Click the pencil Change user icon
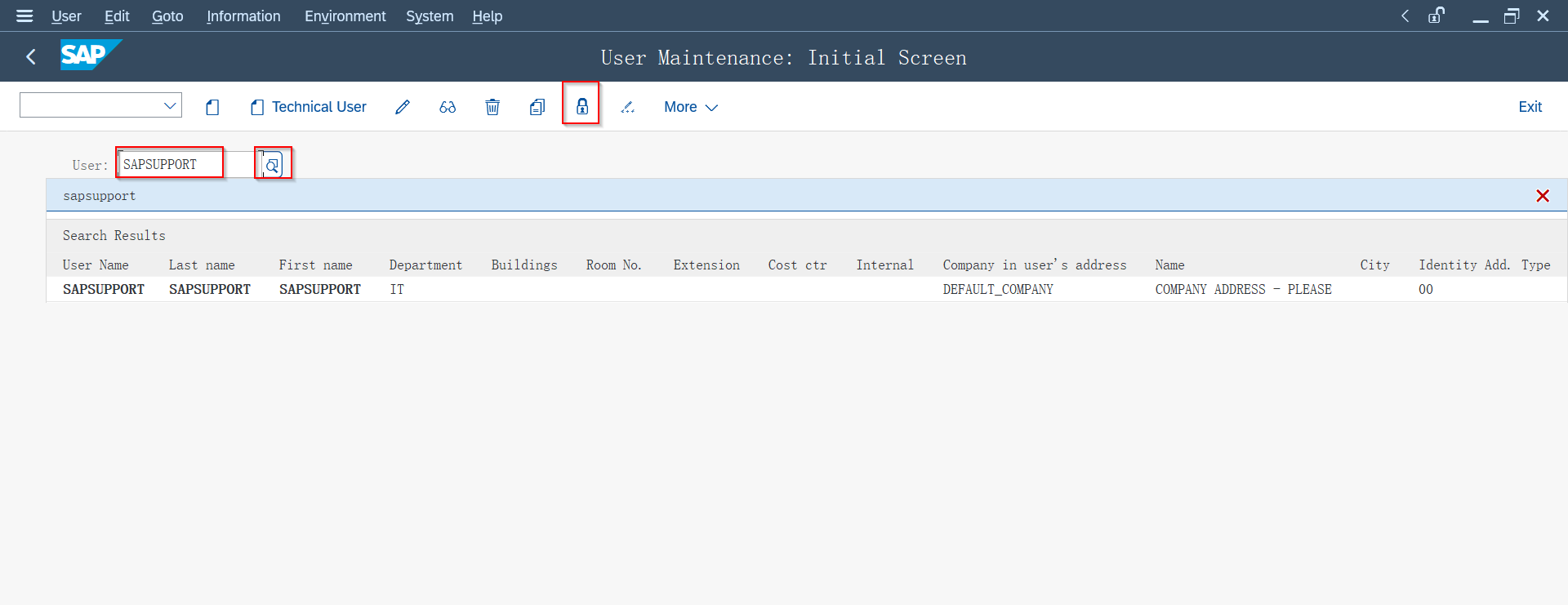Viewport: 1568px width, 605px height. coord(403,107)
